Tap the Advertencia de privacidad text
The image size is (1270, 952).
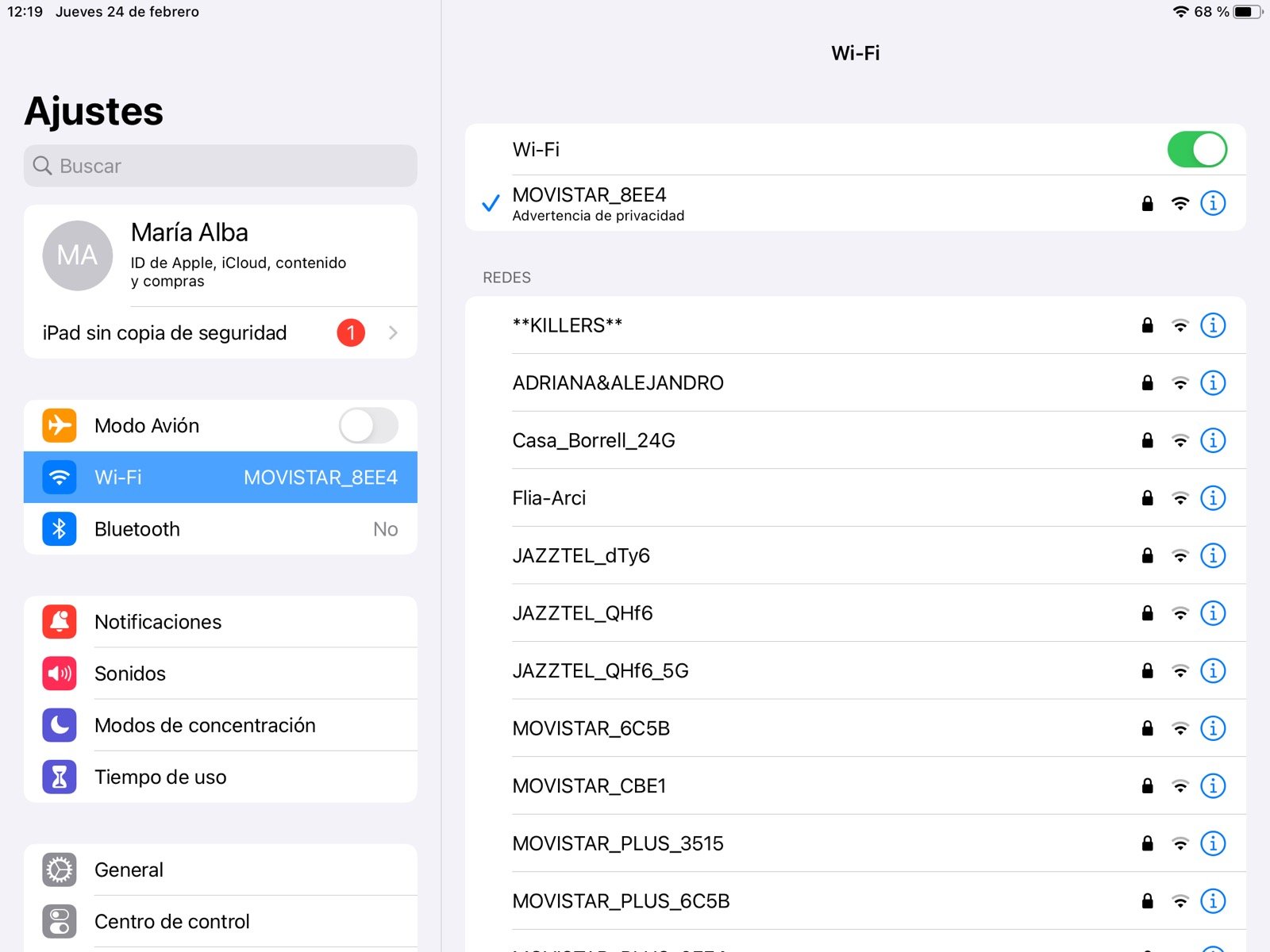[x=598, y=216]
